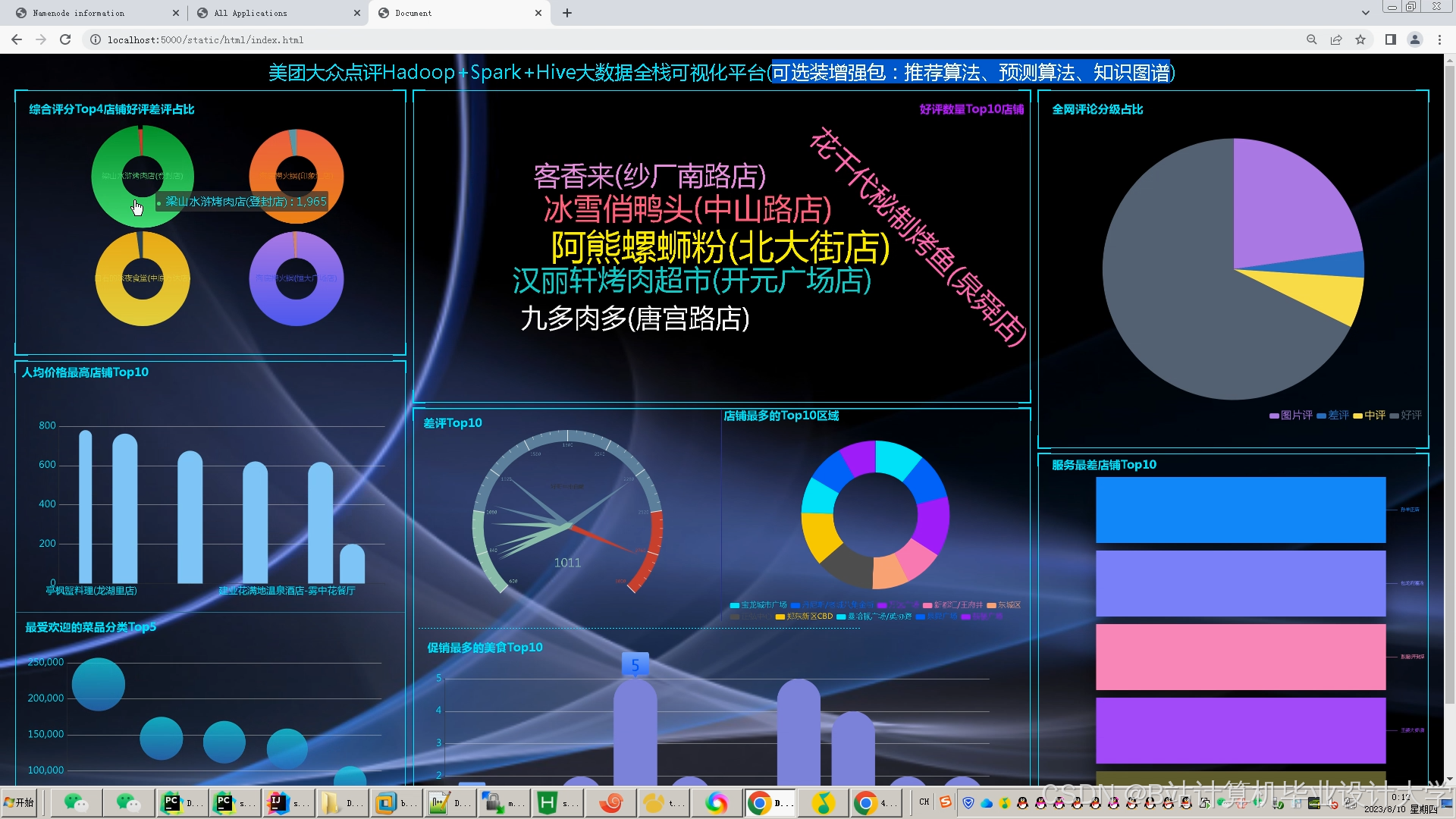This screenshot has width=1456, height=819.
Task: Open the browser zoom magnifier icon
Action: [x=1311, y=39]
